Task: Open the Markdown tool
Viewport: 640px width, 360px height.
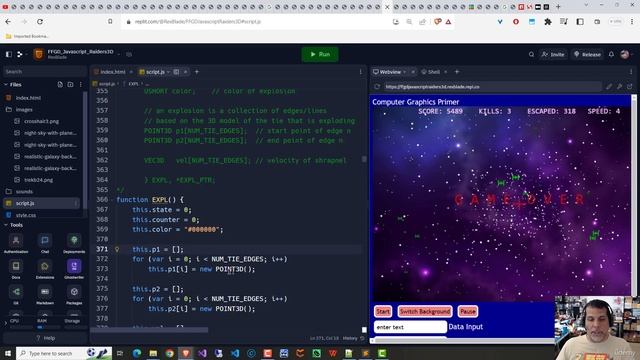Action: click(x=45, y=295)
